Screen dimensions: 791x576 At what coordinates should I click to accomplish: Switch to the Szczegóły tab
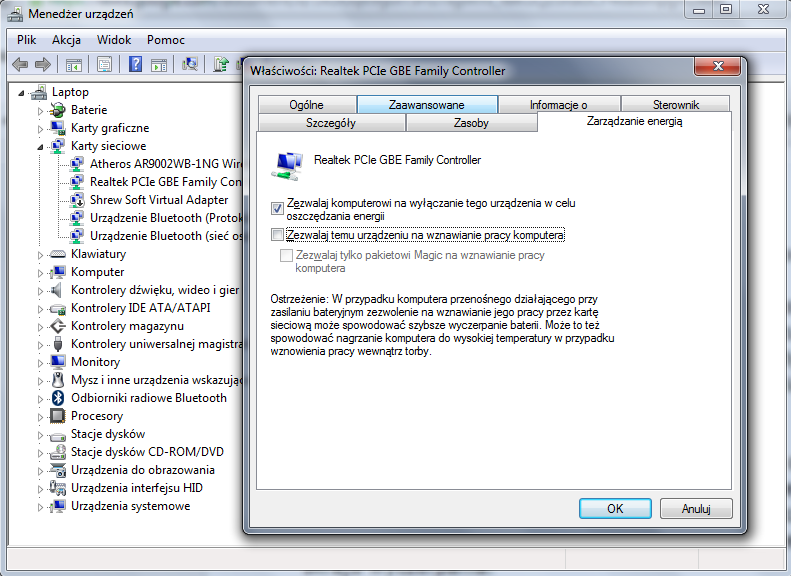331,123
